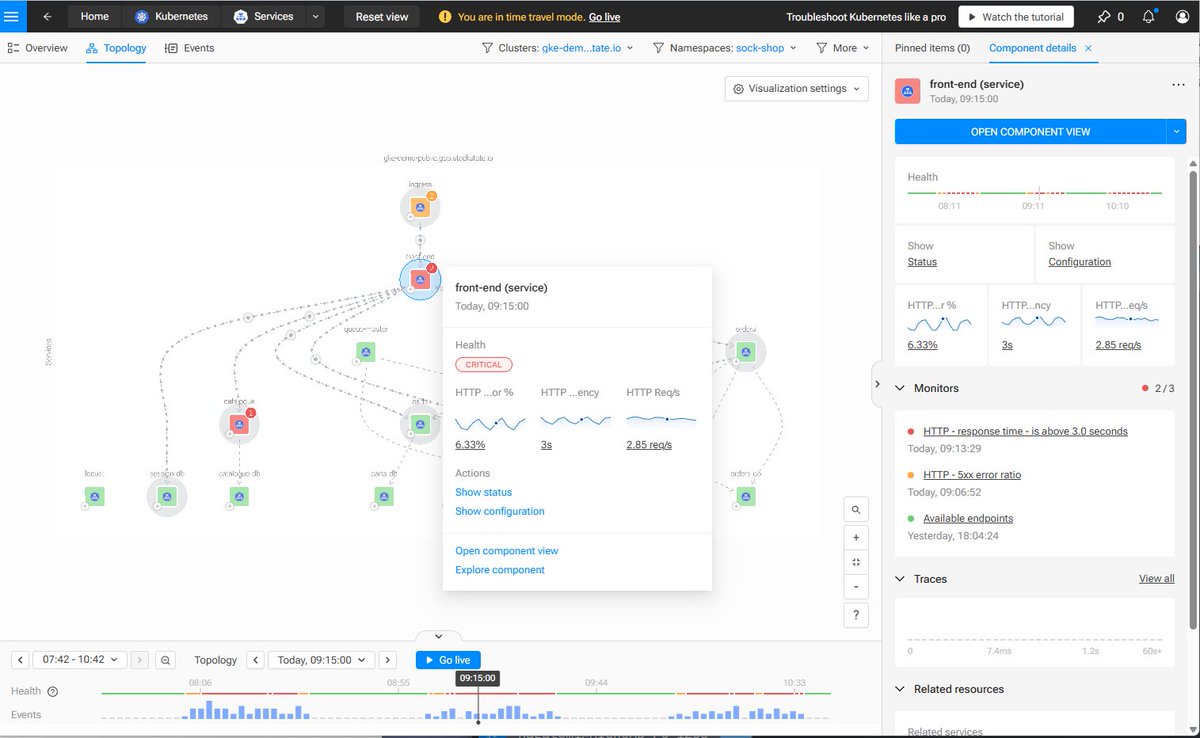1200x738 pixels.
Task: Open the Visualization settings dropdown
Action: (x=795, y=89)
